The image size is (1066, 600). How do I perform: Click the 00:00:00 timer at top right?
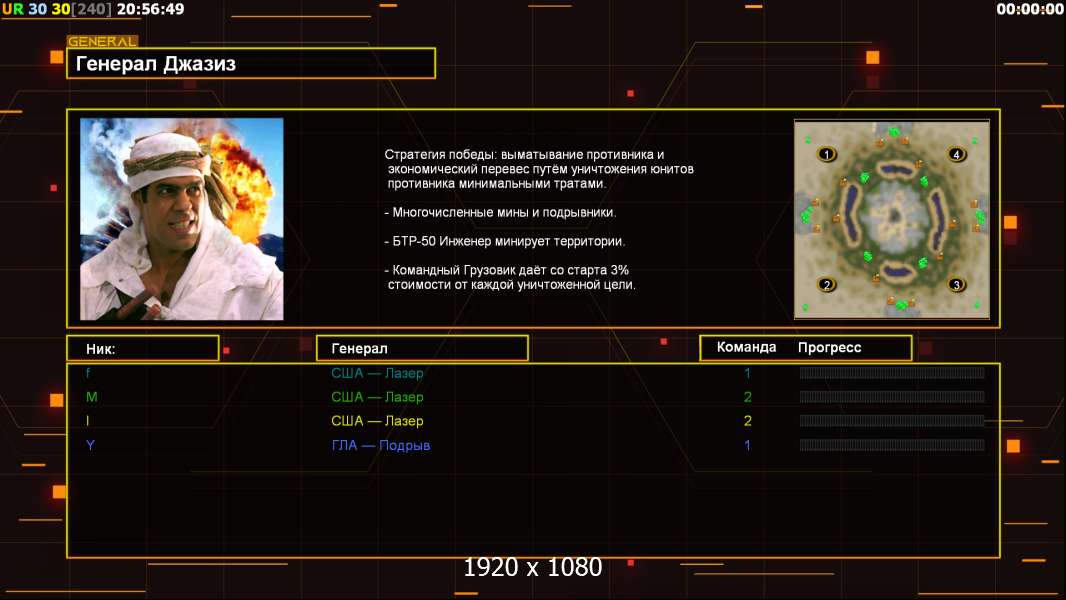click(x=1029, y=10)
